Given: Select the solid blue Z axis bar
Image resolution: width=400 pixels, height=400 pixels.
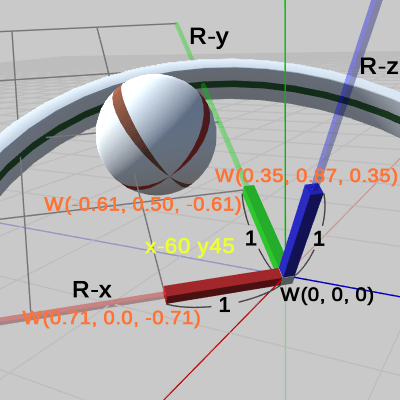Looking at the screenshot, I should [x=301, y=230].
